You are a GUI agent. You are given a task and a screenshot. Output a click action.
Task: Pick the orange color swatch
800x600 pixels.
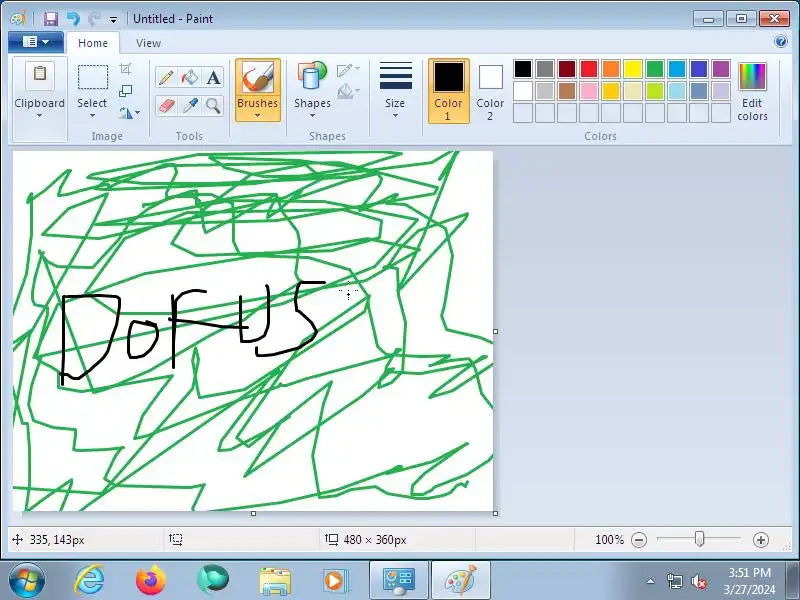[611, 69]
